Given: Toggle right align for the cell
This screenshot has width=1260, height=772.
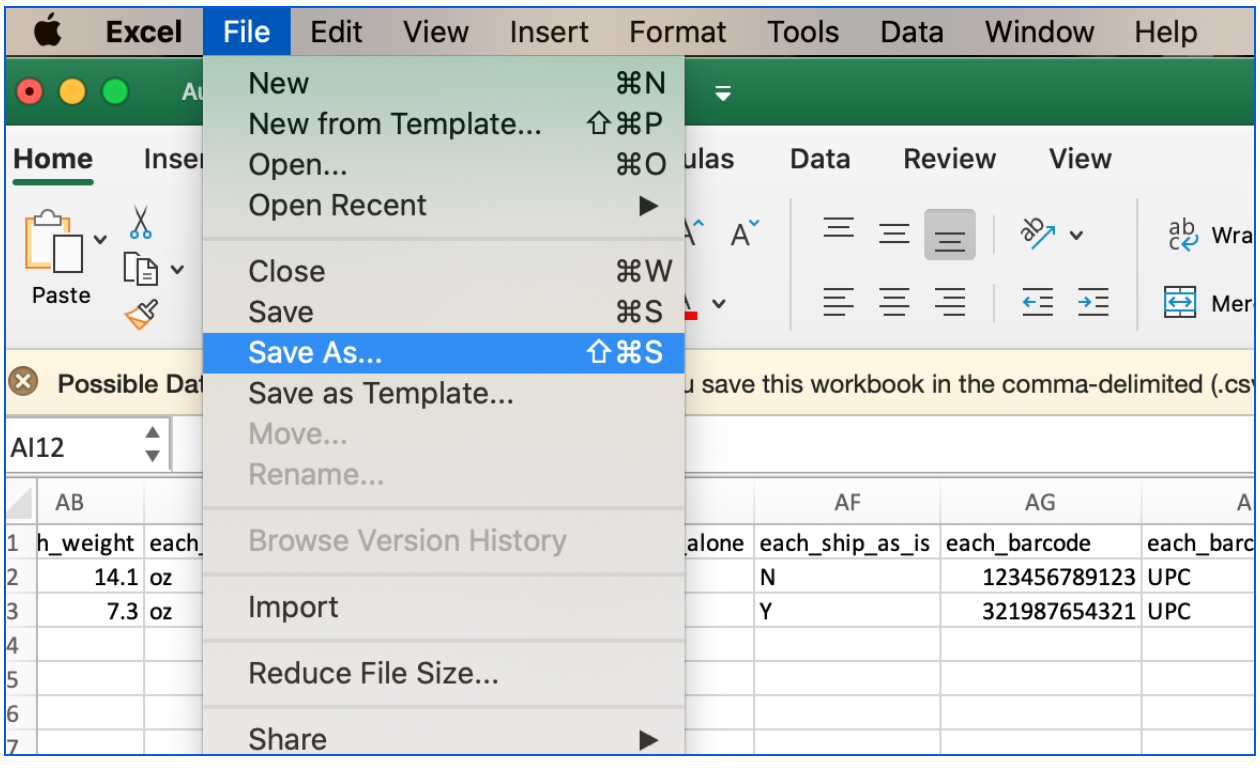Looking at the screenshot, I should [950, 301].
